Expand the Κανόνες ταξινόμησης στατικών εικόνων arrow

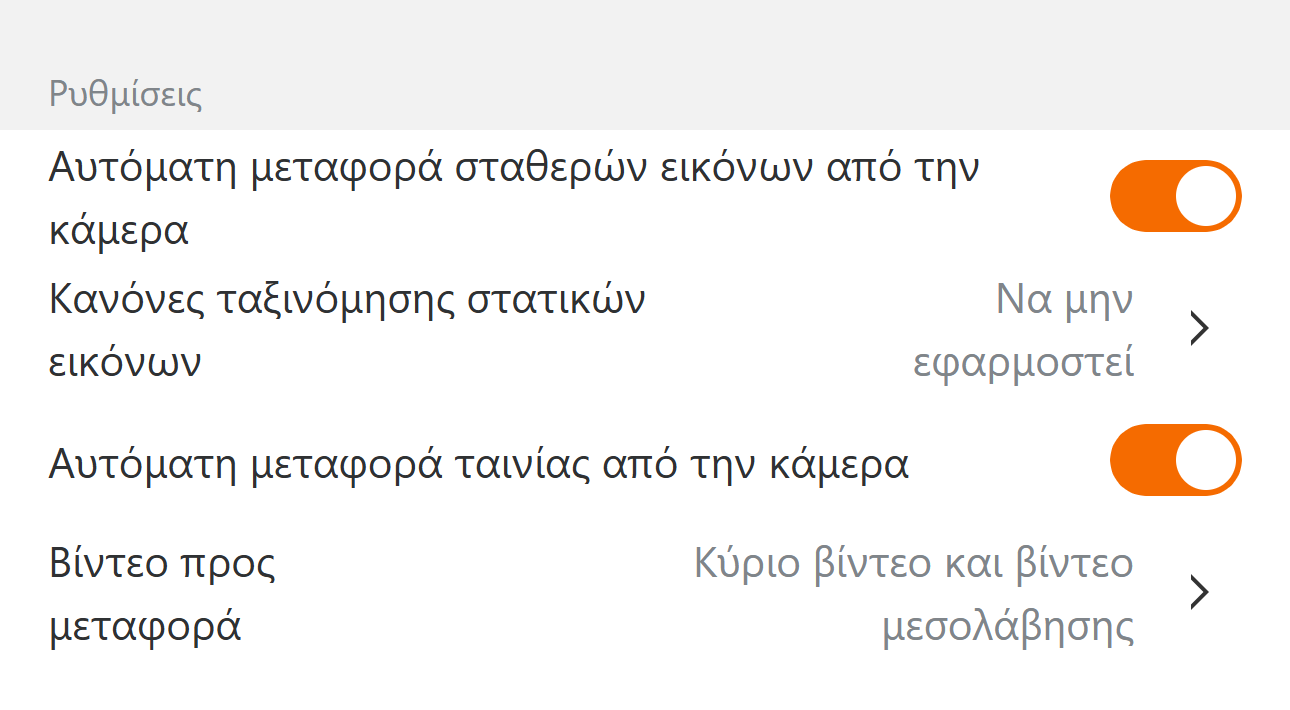(1200, 329)
